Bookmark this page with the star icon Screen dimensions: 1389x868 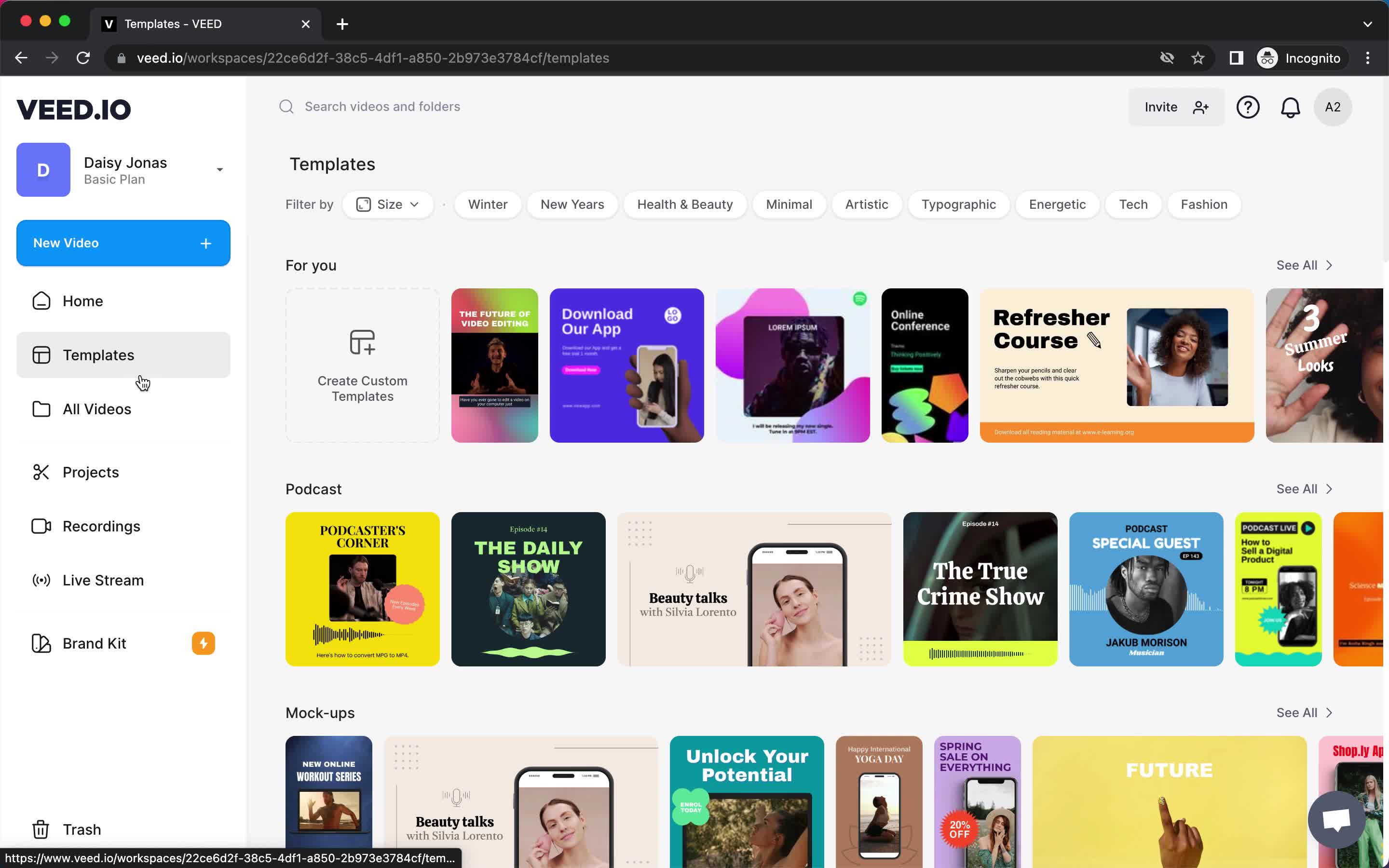[x=1198, y=58]
